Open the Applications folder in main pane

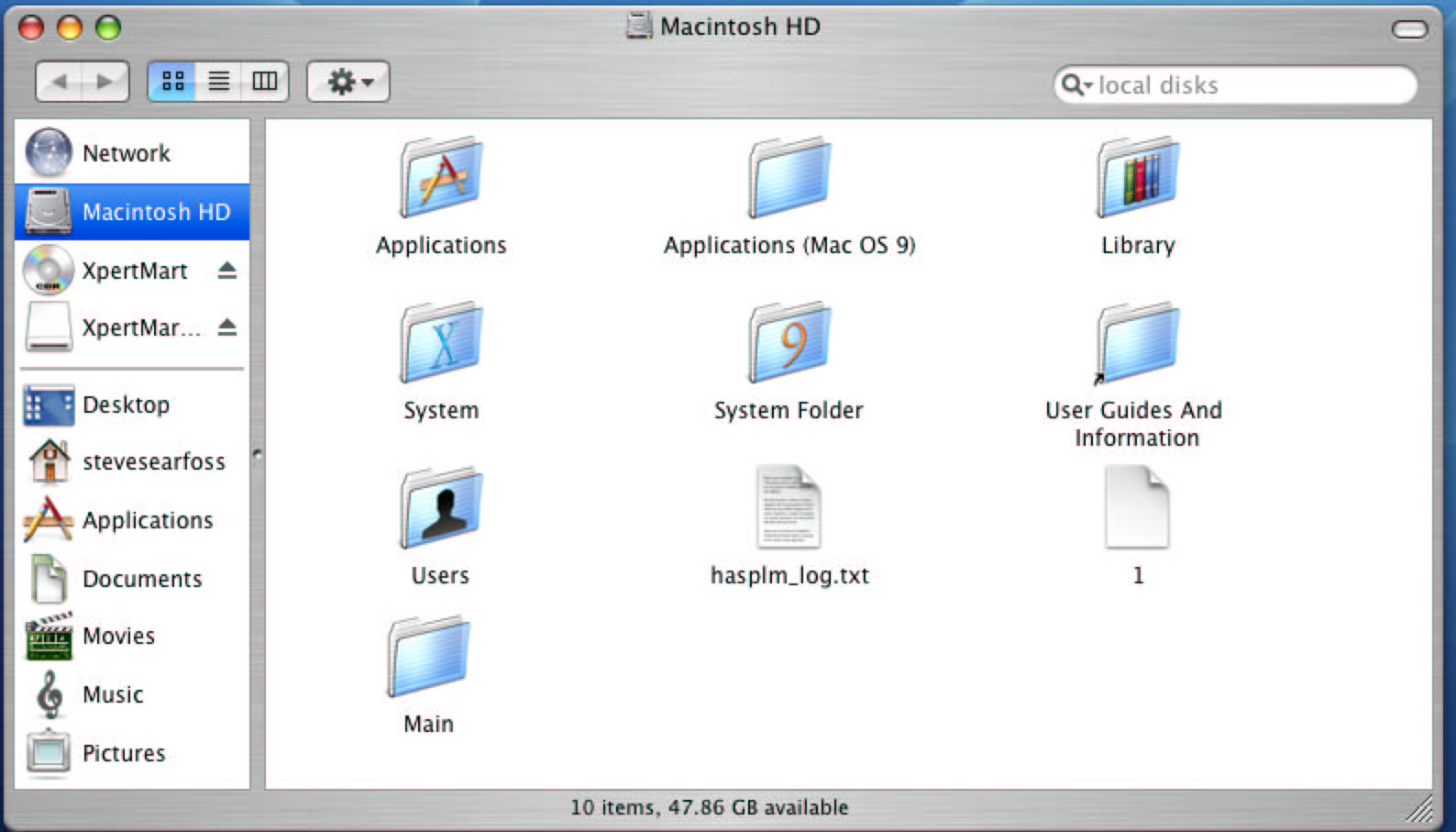(x=441, y=177)
